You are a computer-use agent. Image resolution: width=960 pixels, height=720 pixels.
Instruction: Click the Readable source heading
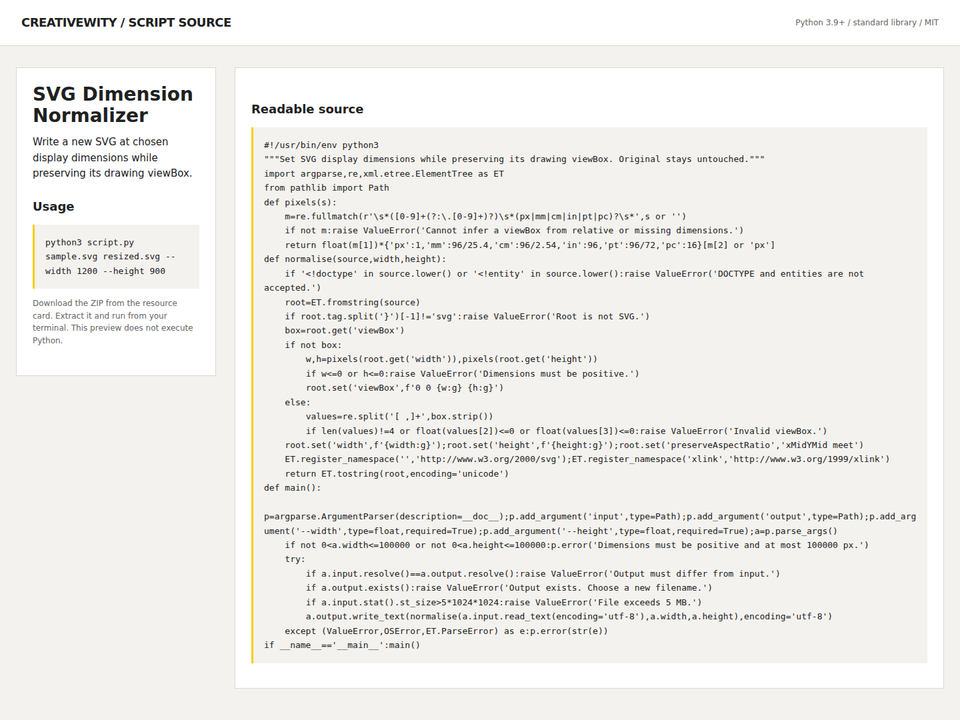tap(307, 109)
